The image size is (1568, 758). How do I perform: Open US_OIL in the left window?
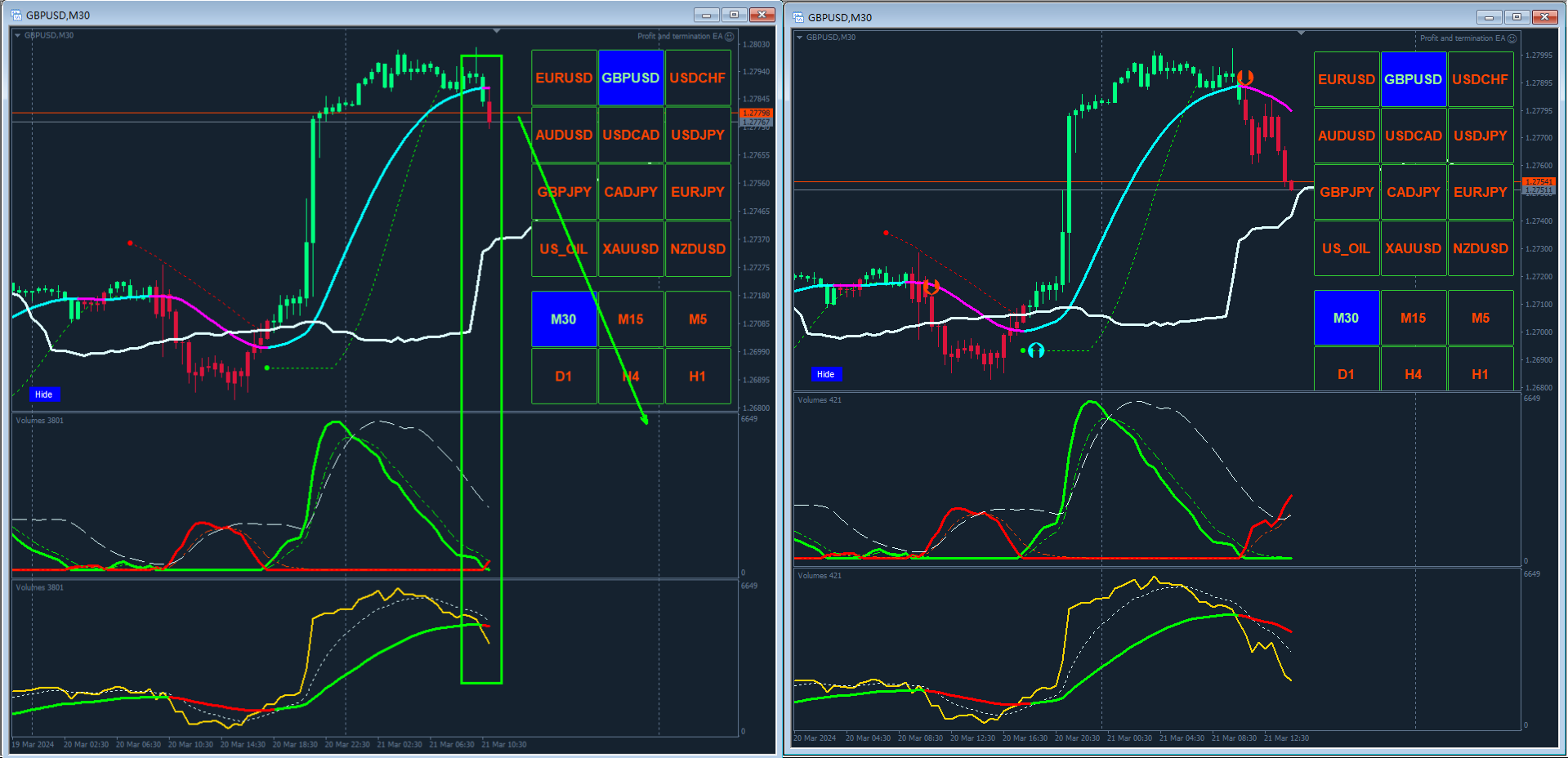tap(564, 248)
